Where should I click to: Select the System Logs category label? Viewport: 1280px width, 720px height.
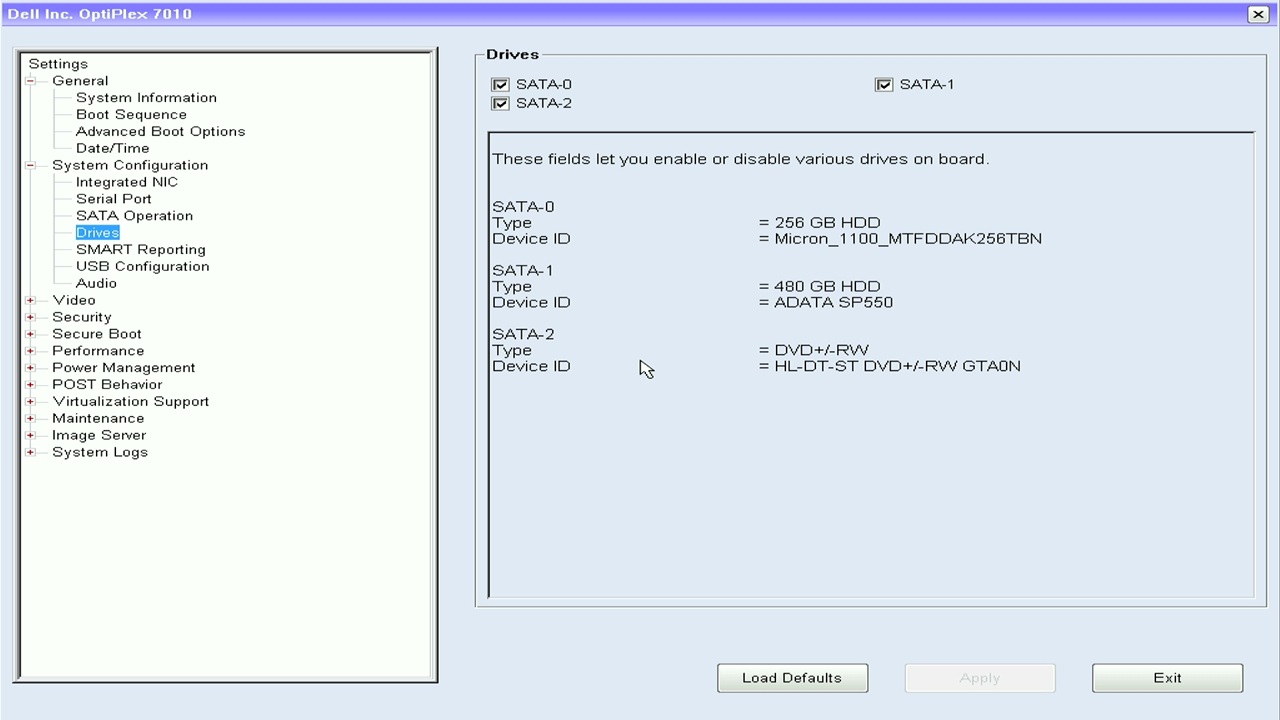tap(100, 453)
